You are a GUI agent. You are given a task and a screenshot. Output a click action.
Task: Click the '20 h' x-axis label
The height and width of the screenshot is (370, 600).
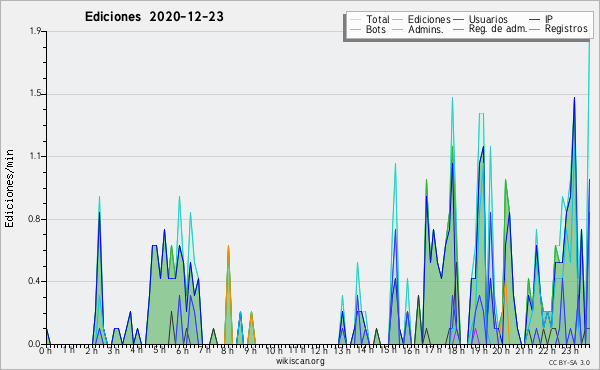click(501, 350)
